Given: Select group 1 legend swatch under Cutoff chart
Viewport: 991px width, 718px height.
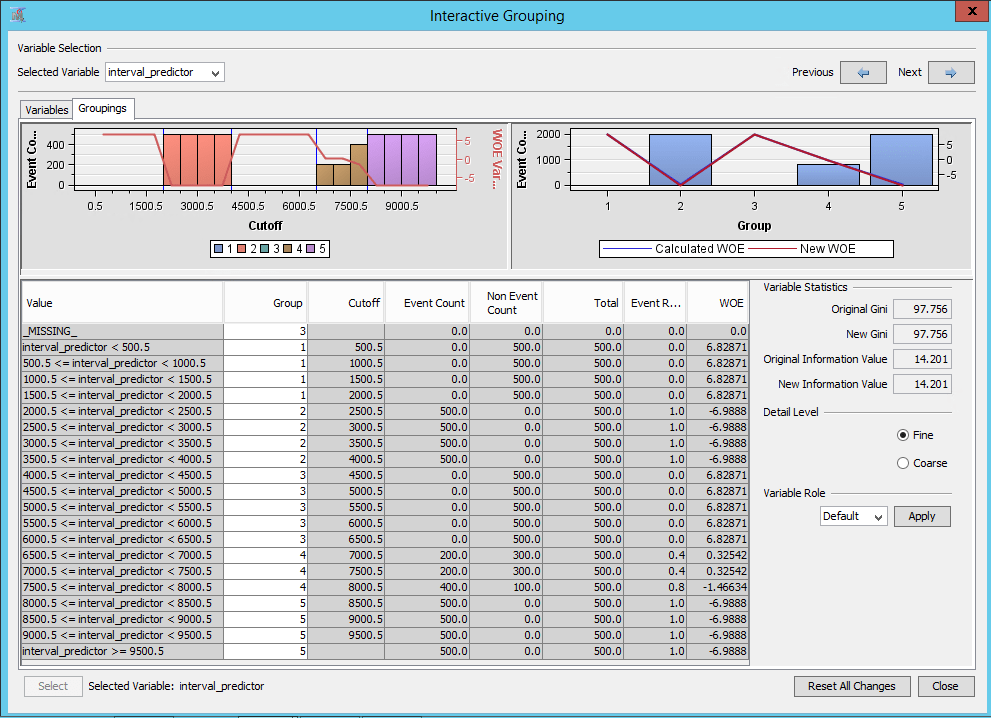Looking at the screenshot, I should click(x=218, y=248).
